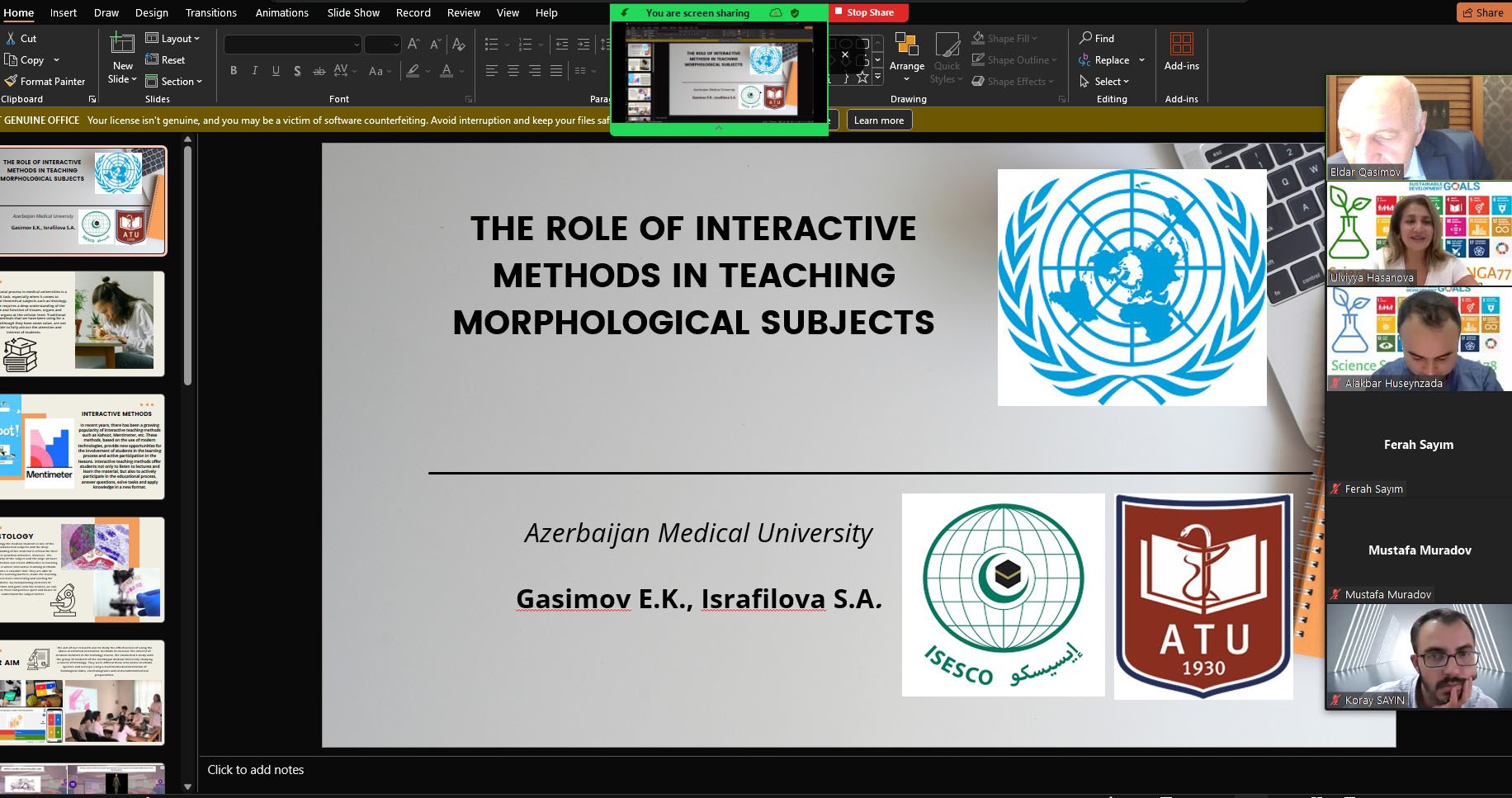Click the slide title text

(x=693, y=275)
